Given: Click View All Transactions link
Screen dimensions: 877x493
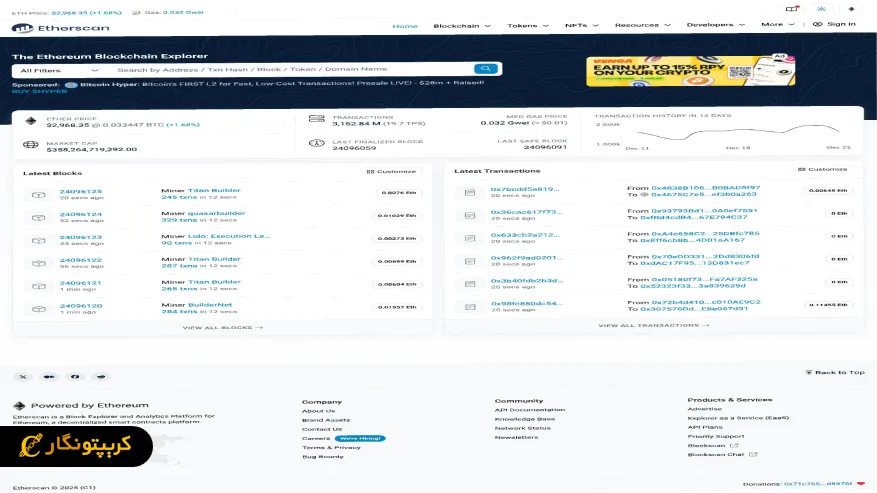Looking at the screenshot, I should pos(654,325).
